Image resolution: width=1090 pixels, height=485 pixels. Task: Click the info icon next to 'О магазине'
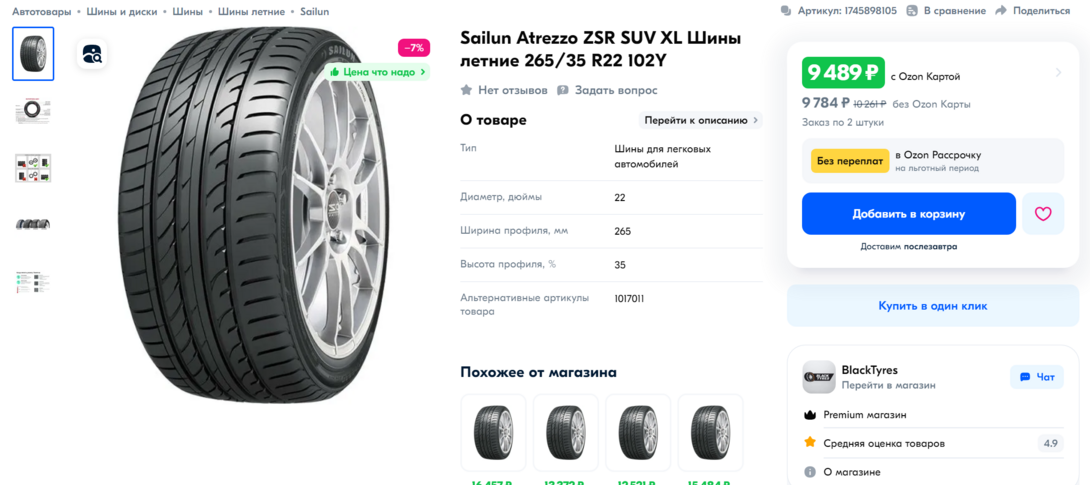809,472
